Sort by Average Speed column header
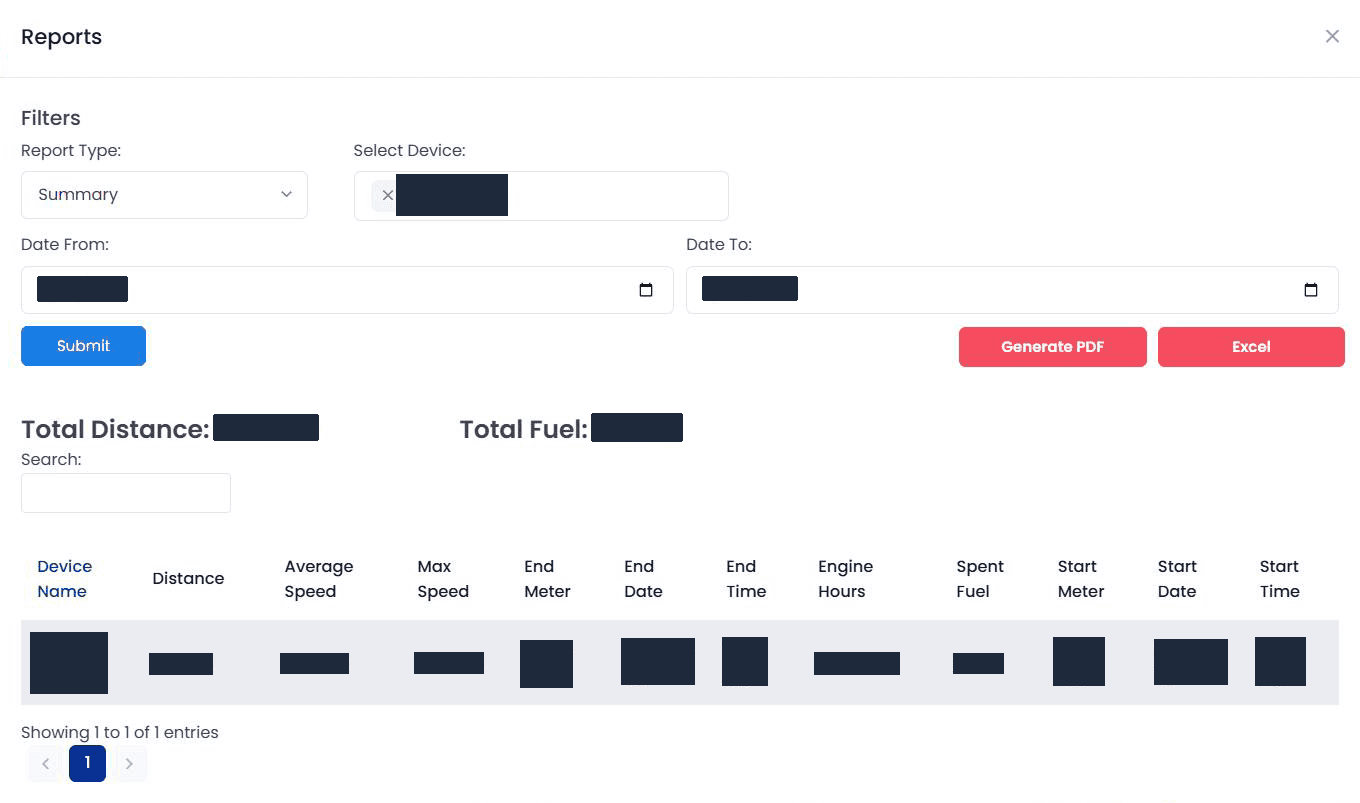Image resolution: width=1360 pixels, height=803 pixels. 318,579
